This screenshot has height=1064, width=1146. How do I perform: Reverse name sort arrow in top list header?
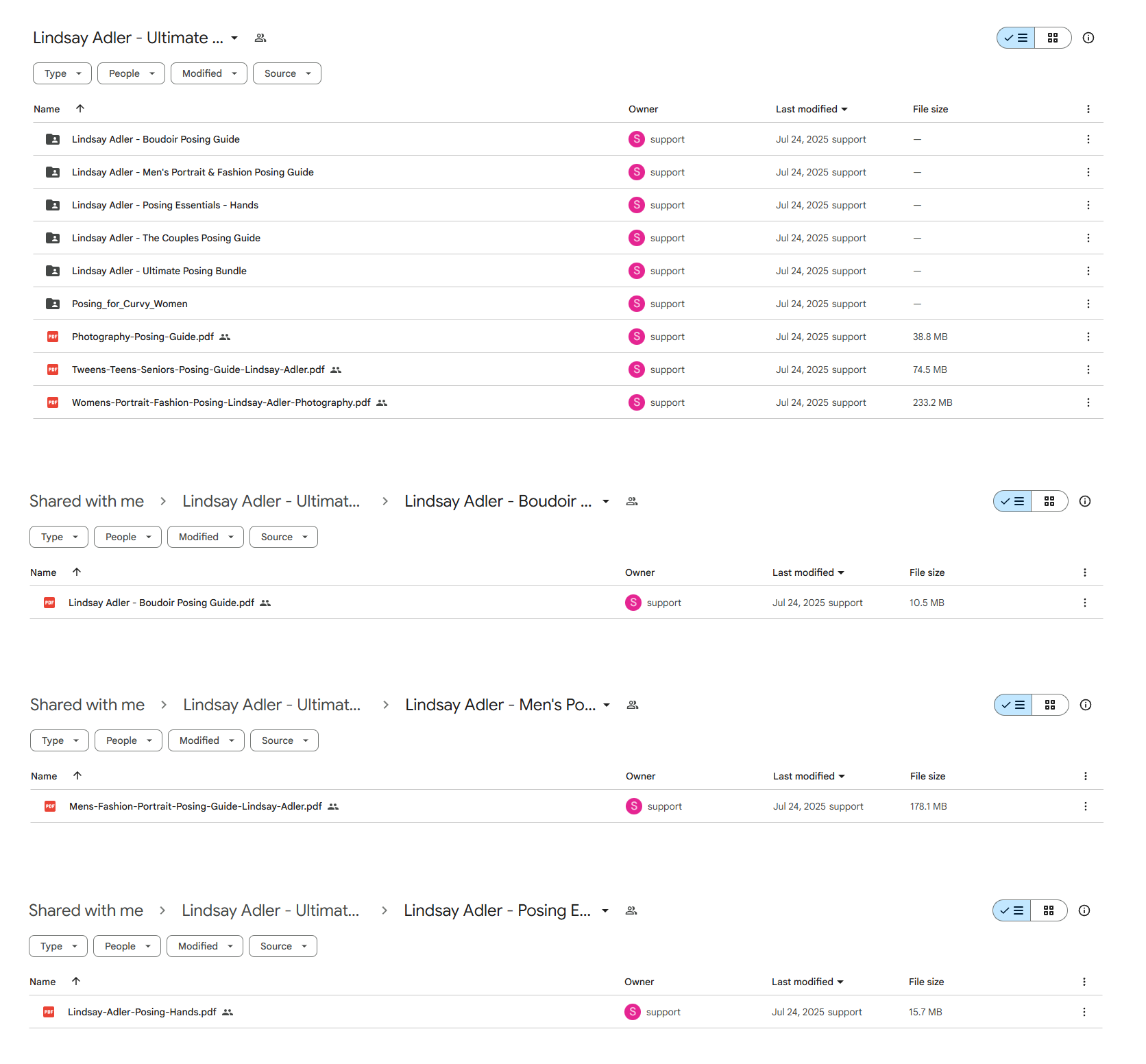point(80,108)
